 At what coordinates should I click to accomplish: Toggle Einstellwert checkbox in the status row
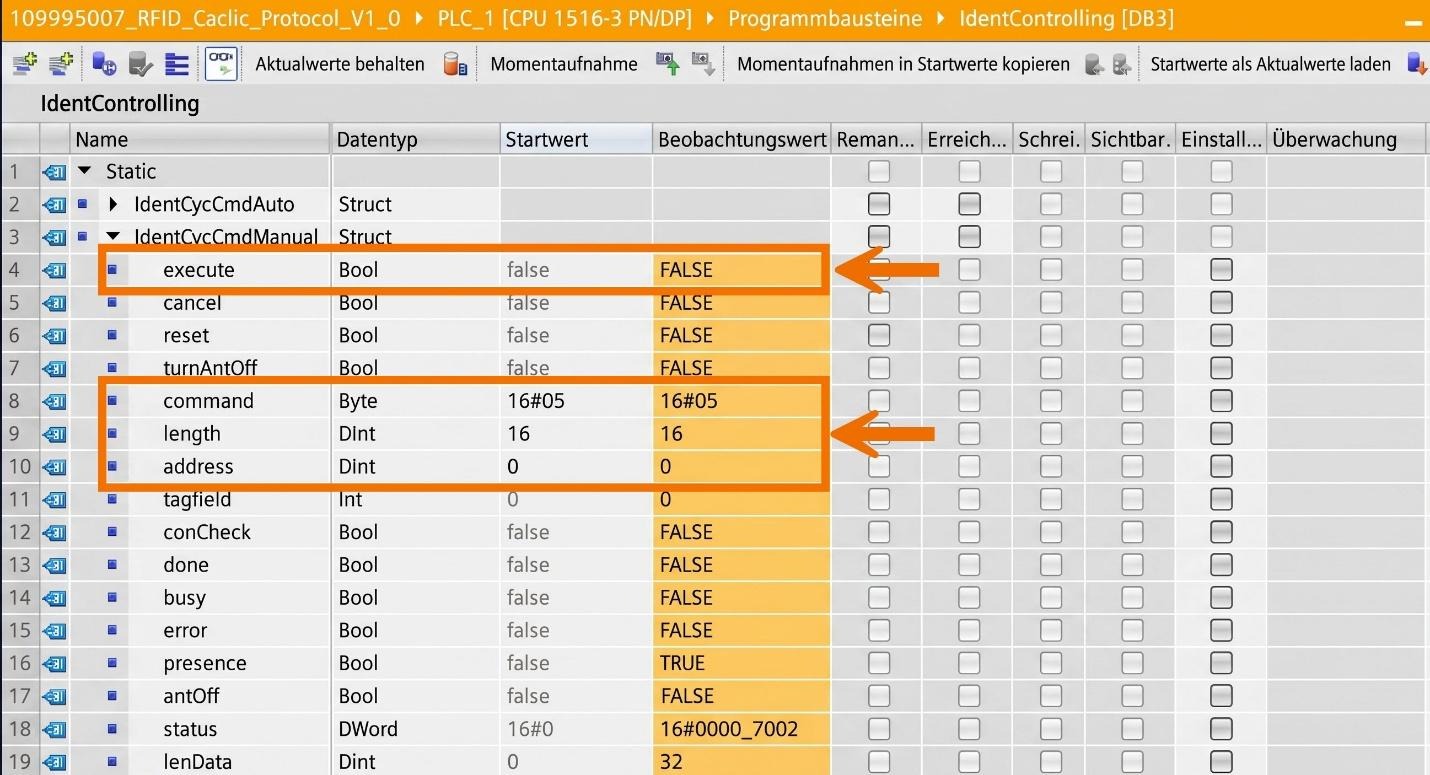pyautogui.click(x=1221, y=729)
